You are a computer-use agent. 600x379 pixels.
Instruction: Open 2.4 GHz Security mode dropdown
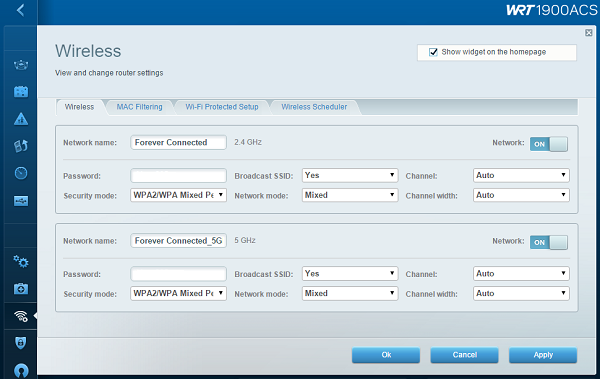point(178,195)
